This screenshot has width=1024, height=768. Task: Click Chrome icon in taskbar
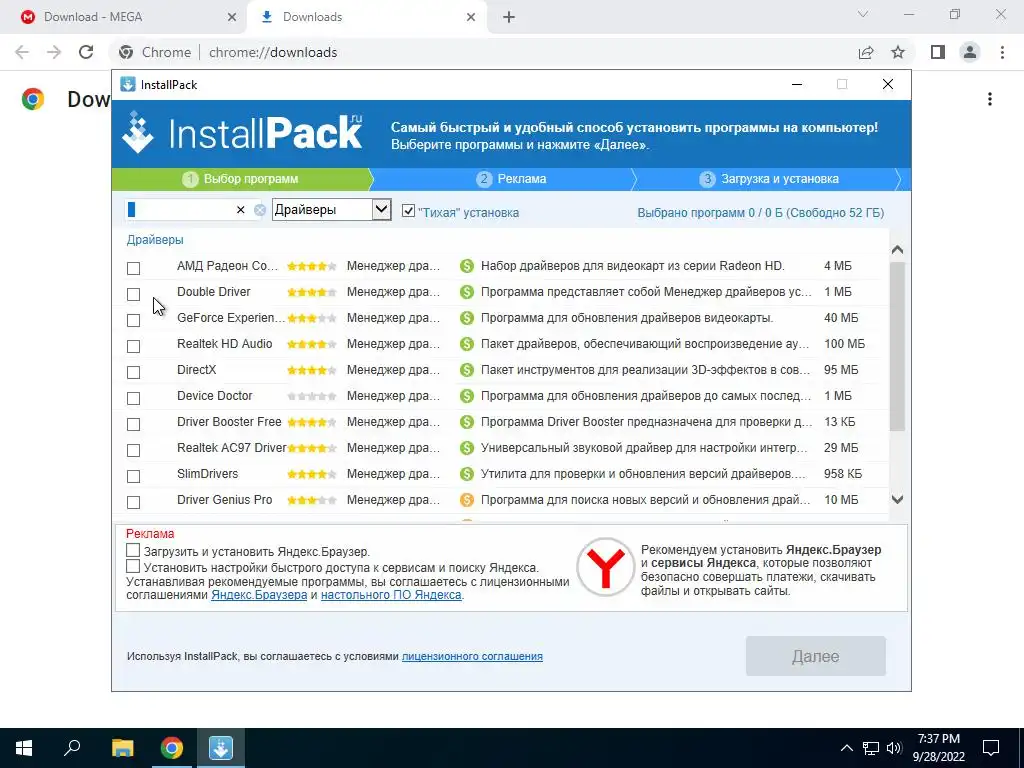(172, 748)
